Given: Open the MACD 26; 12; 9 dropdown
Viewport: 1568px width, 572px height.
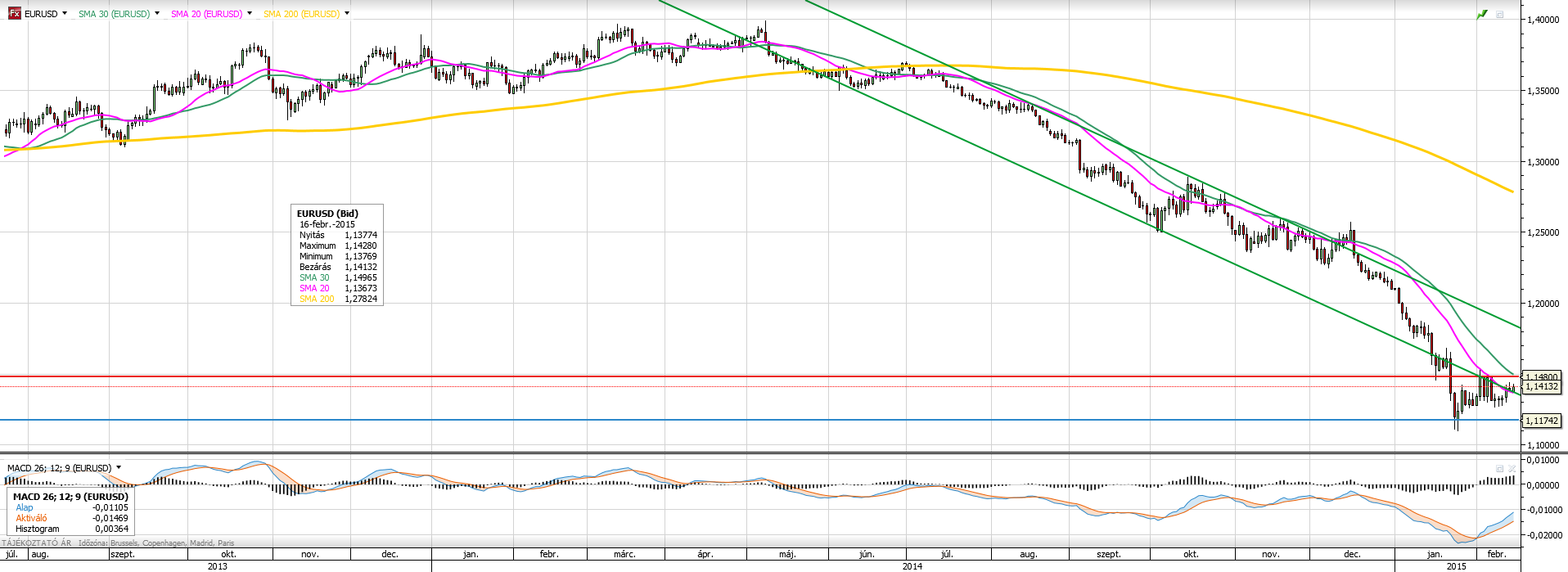Looking at the screenshot, I should pos(119,468).
